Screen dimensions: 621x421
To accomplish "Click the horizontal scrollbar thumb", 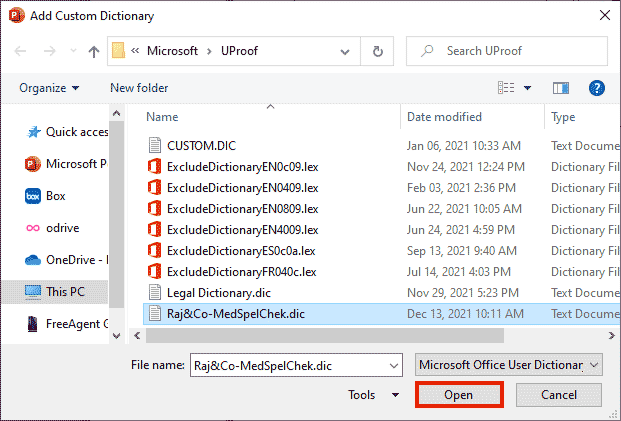I will coord(325,335).
